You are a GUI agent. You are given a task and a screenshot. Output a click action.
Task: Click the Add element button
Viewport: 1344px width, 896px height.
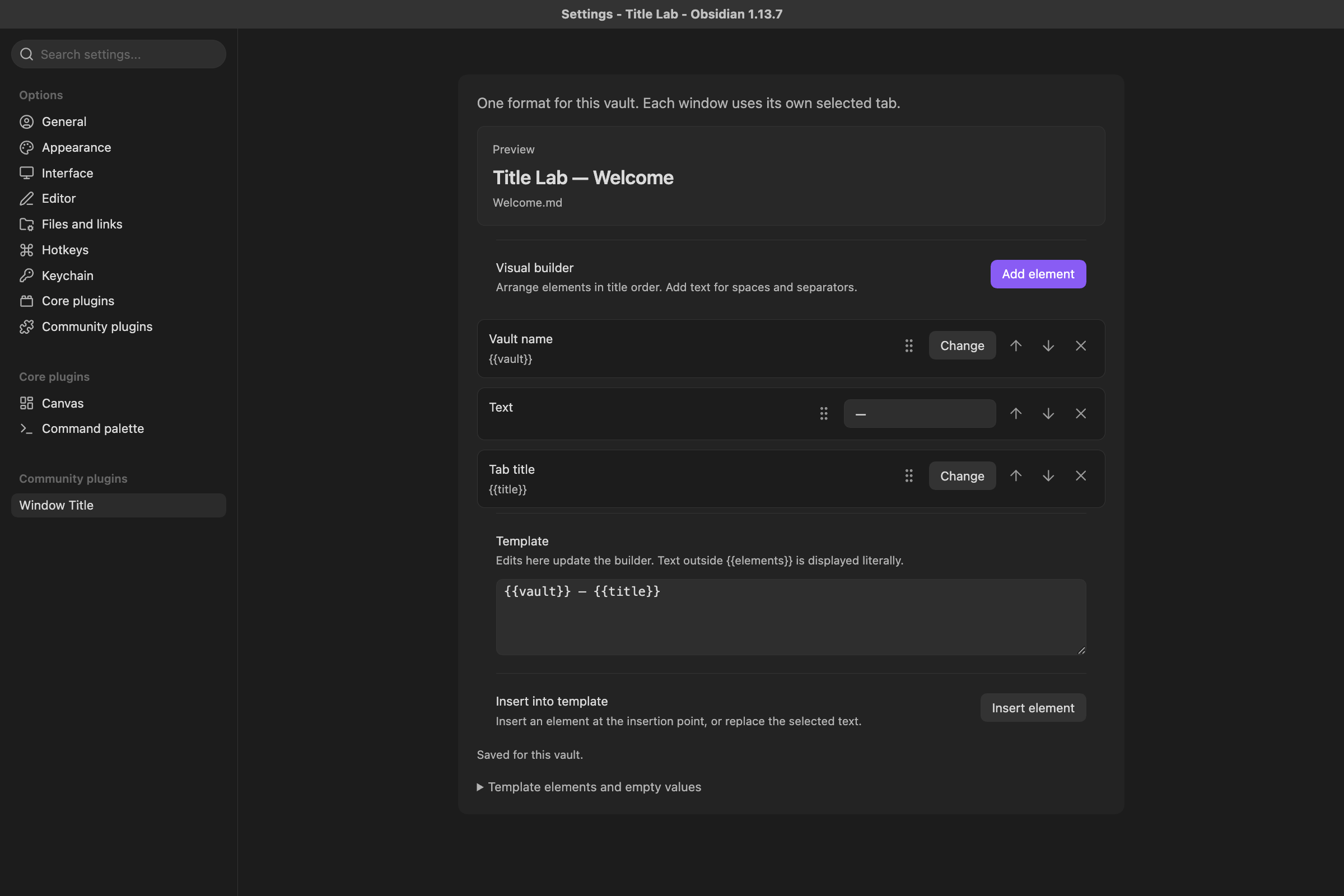pyautogui.click(x=1038, y=274)
